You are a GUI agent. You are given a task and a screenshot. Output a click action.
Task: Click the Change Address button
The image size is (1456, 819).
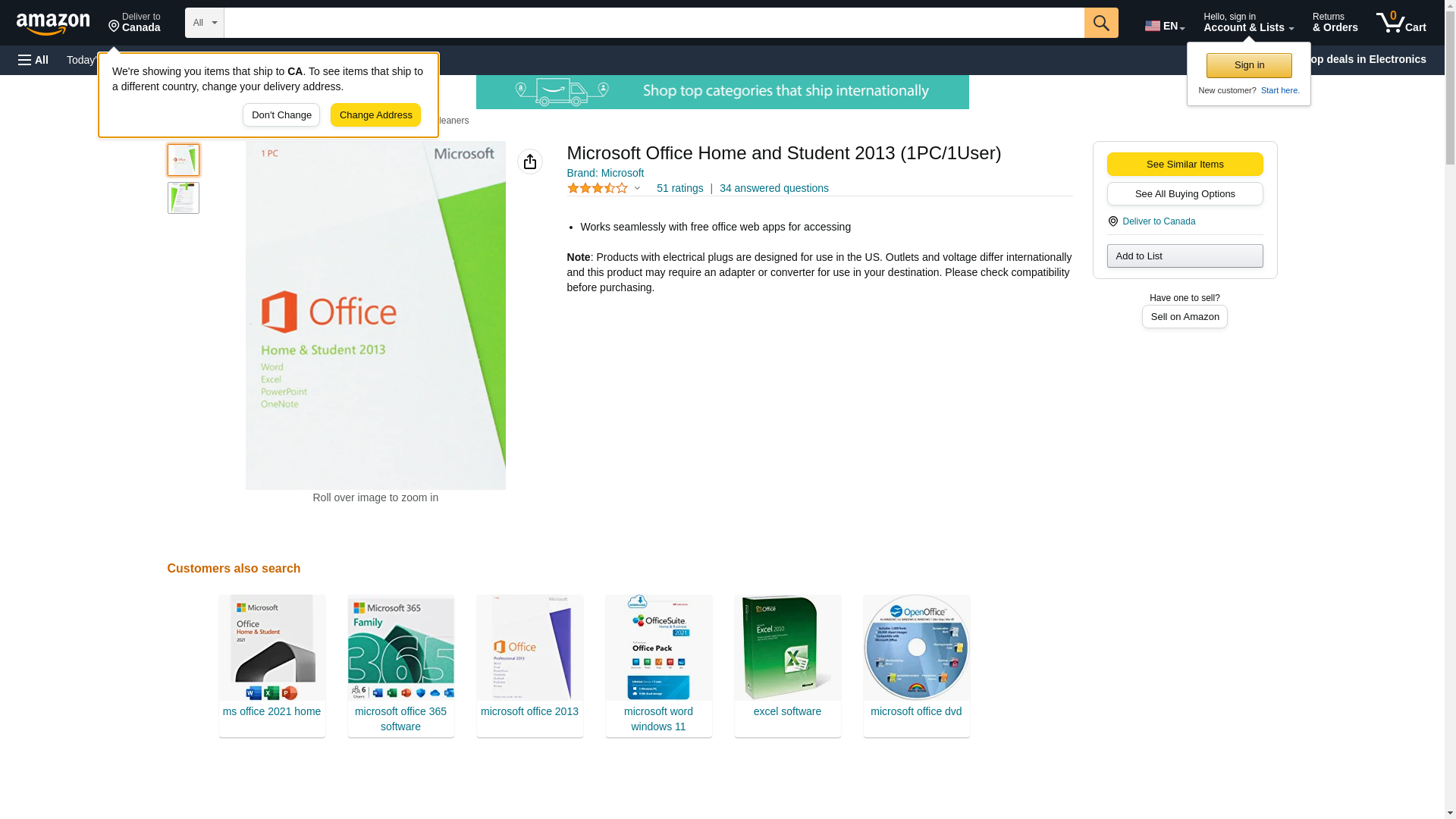pos(375,115)
